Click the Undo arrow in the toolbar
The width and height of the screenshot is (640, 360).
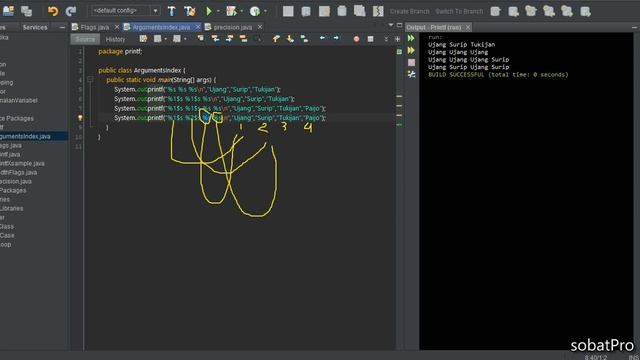(x=53, y=11)
